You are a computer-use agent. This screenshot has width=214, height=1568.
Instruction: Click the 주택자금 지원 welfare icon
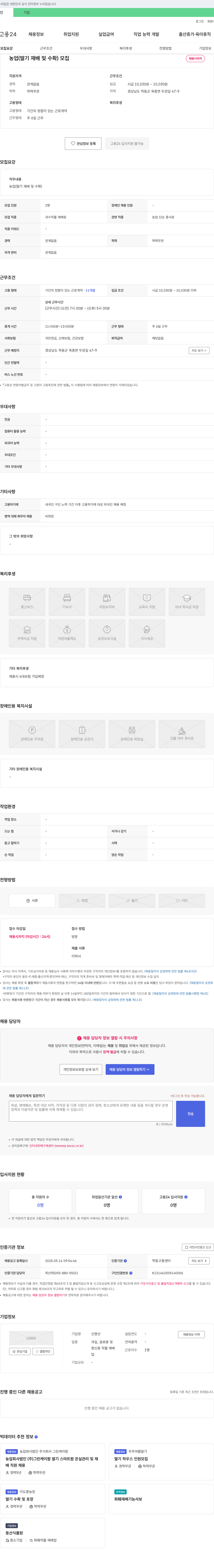click(x=27, y=634)
